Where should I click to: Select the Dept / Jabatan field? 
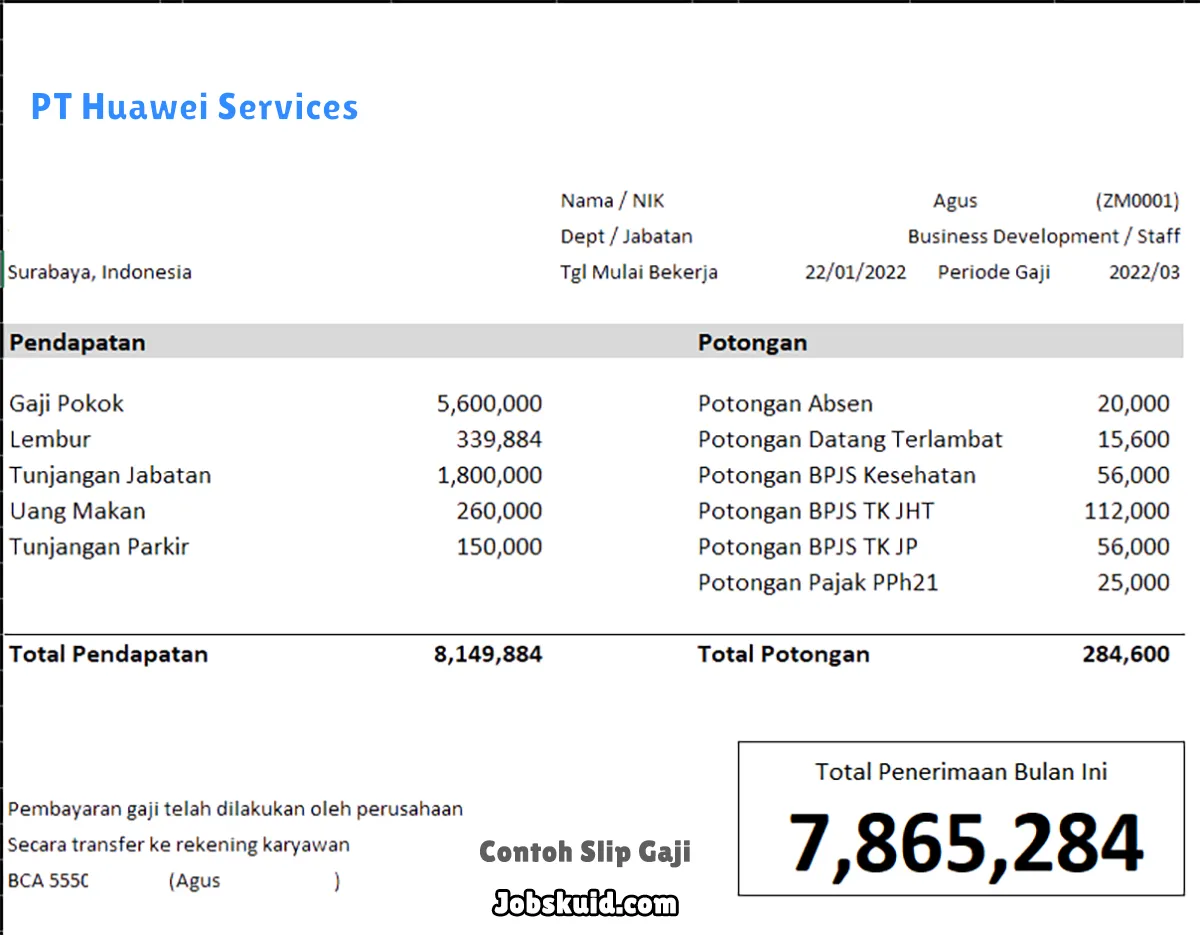point(626,236)
